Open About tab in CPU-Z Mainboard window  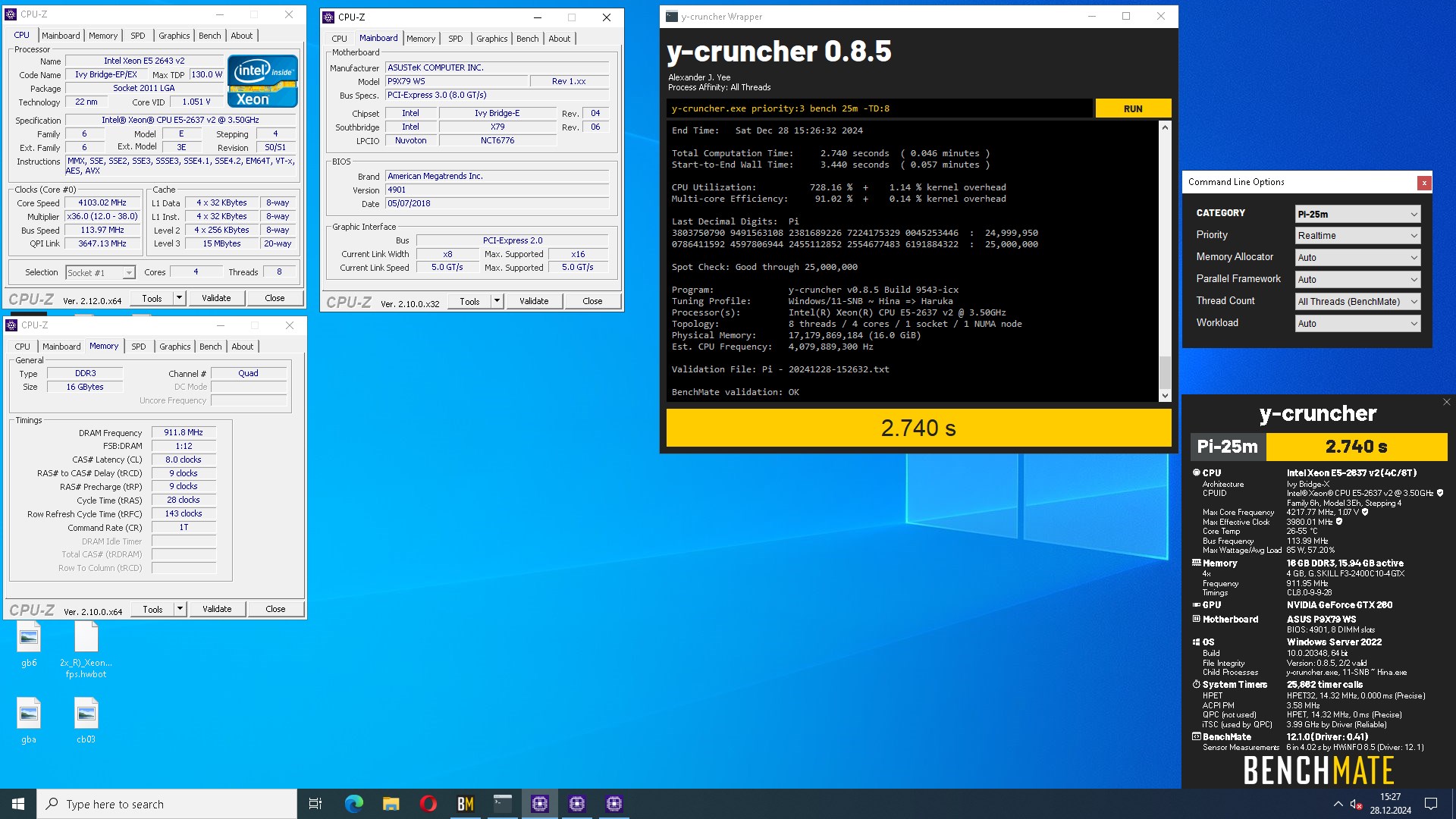[x=560, y=39]
